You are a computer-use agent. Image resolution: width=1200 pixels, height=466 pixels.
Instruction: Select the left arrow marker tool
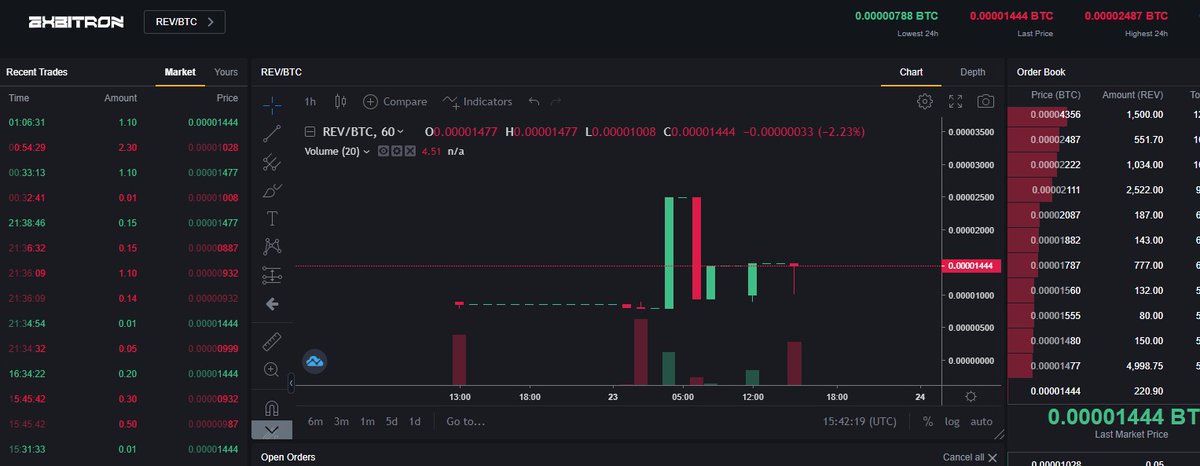[272, 304]
